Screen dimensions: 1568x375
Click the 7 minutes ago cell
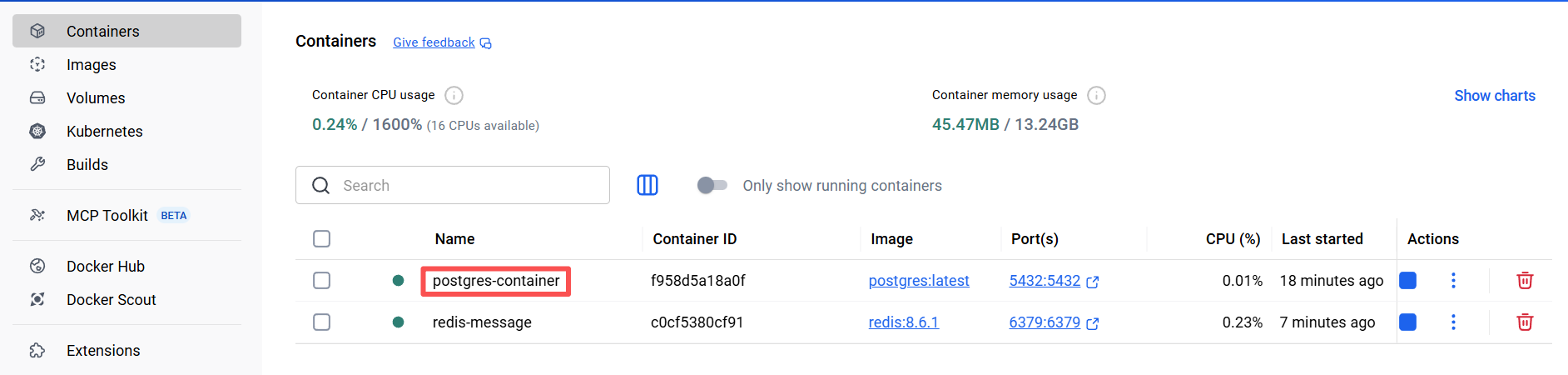1327,322
